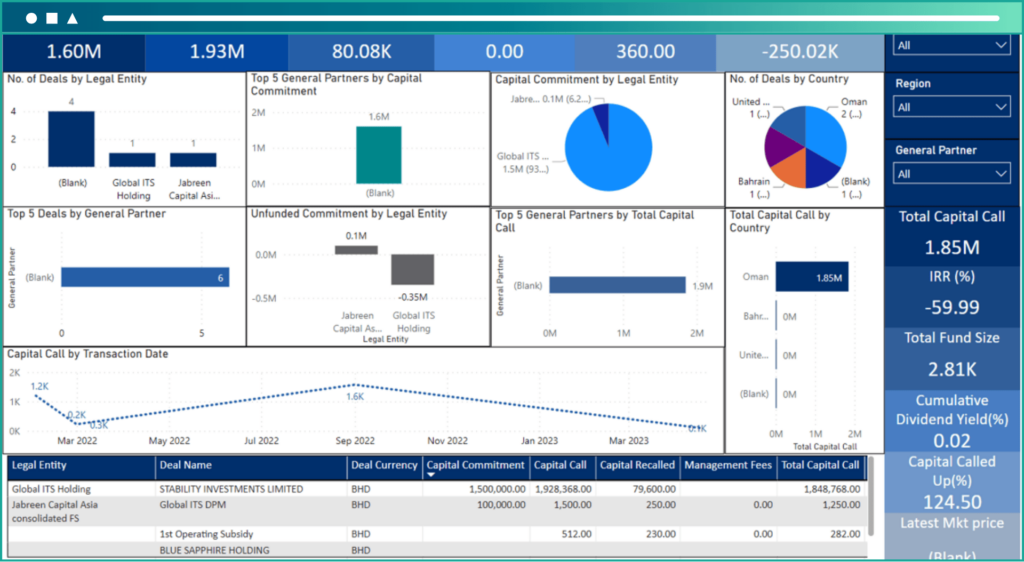This screenshot has width=1024, height=562.
Task: Select the Management Fees column header
Action: [729, 465]
